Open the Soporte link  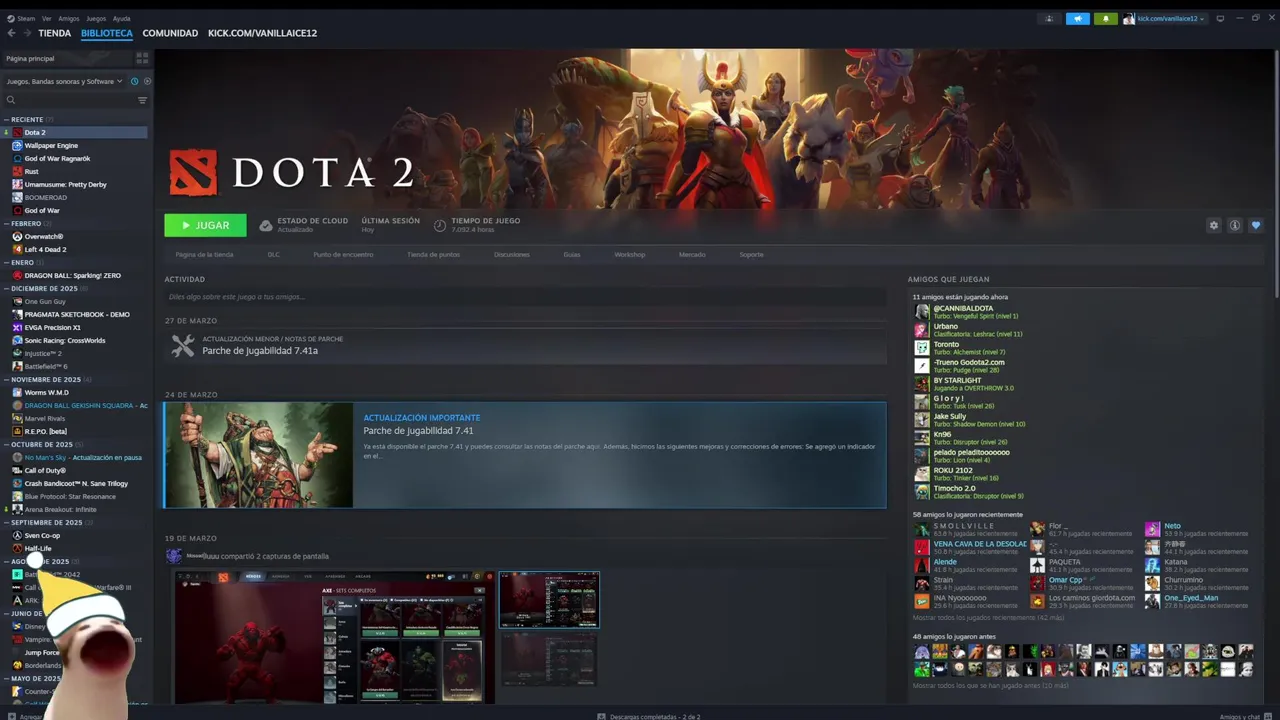coord(751,254)
